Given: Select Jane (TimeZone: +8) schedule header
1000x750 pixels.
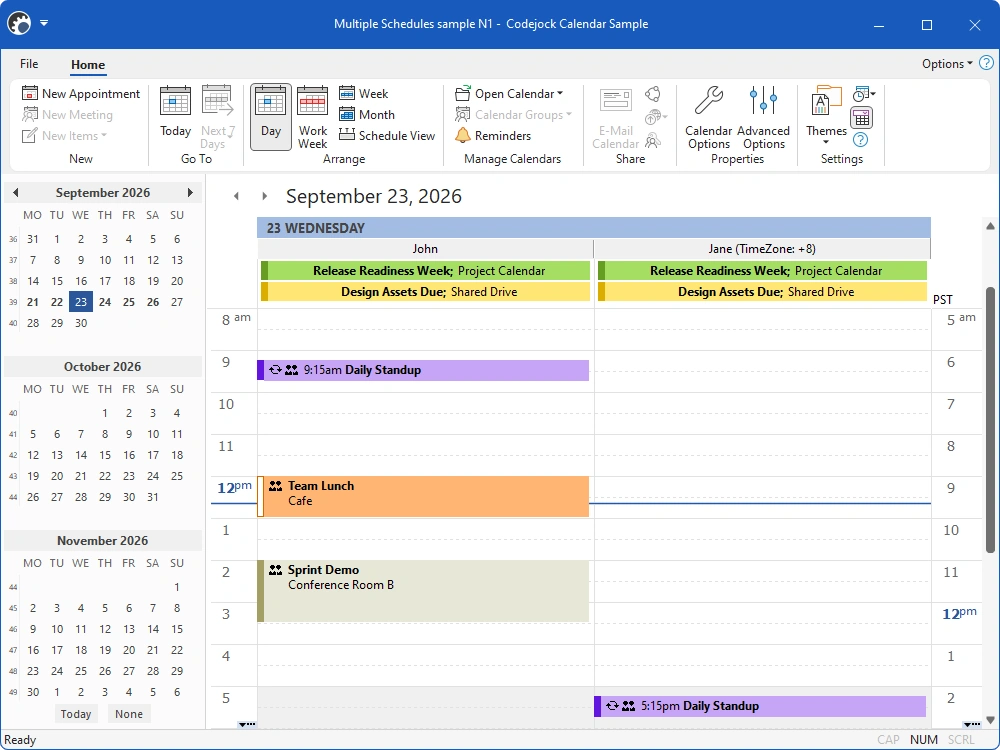Looking at the screenshot, I should 761,249.
